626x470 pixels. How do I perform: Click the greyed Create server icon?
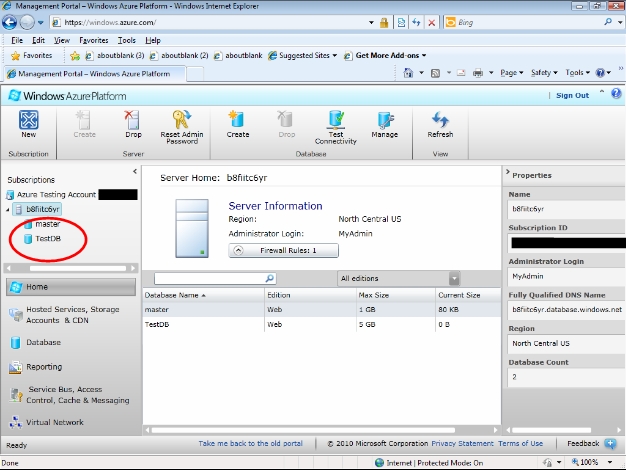pos(84,120)
